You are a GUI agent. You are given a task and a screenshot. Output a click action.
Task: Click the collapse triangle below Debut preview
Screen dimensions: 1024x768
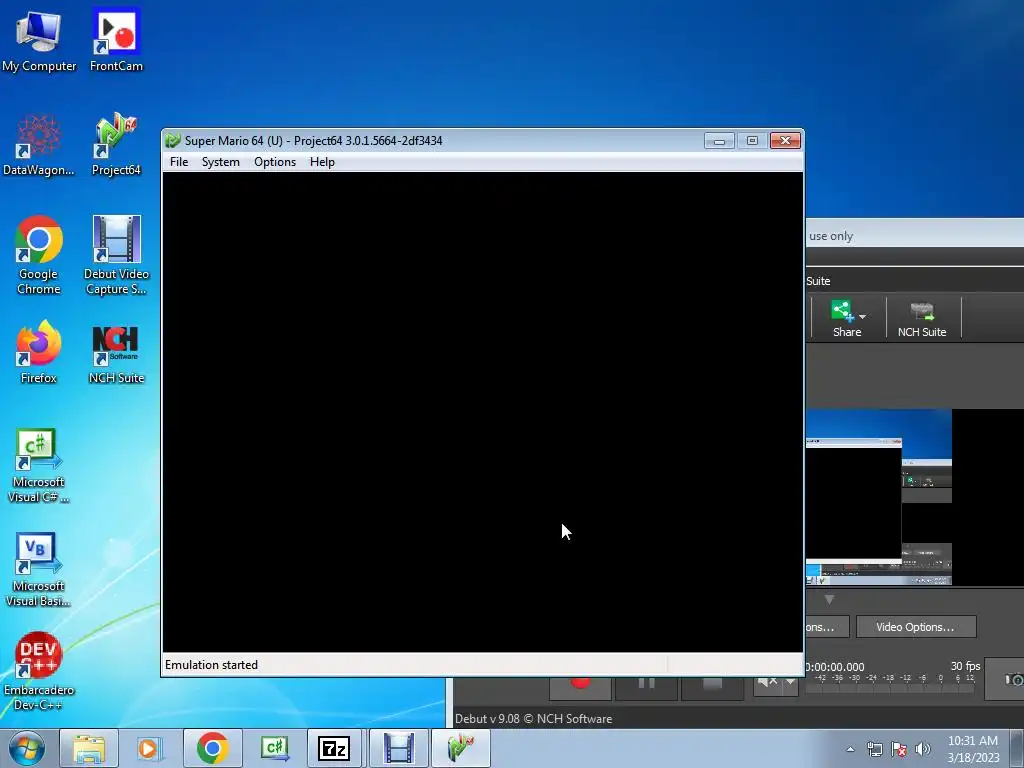[x=829, y=600]
